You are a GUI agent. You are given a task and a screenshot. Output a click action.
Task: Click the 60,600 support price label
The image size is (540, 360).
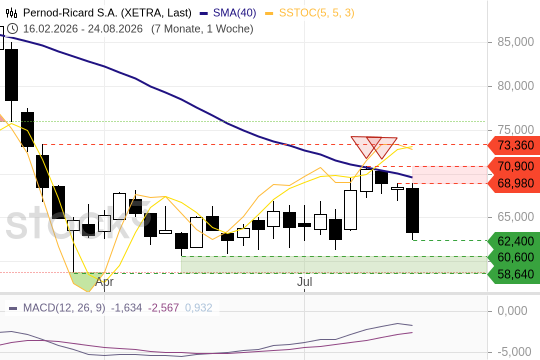pos(514,257)
